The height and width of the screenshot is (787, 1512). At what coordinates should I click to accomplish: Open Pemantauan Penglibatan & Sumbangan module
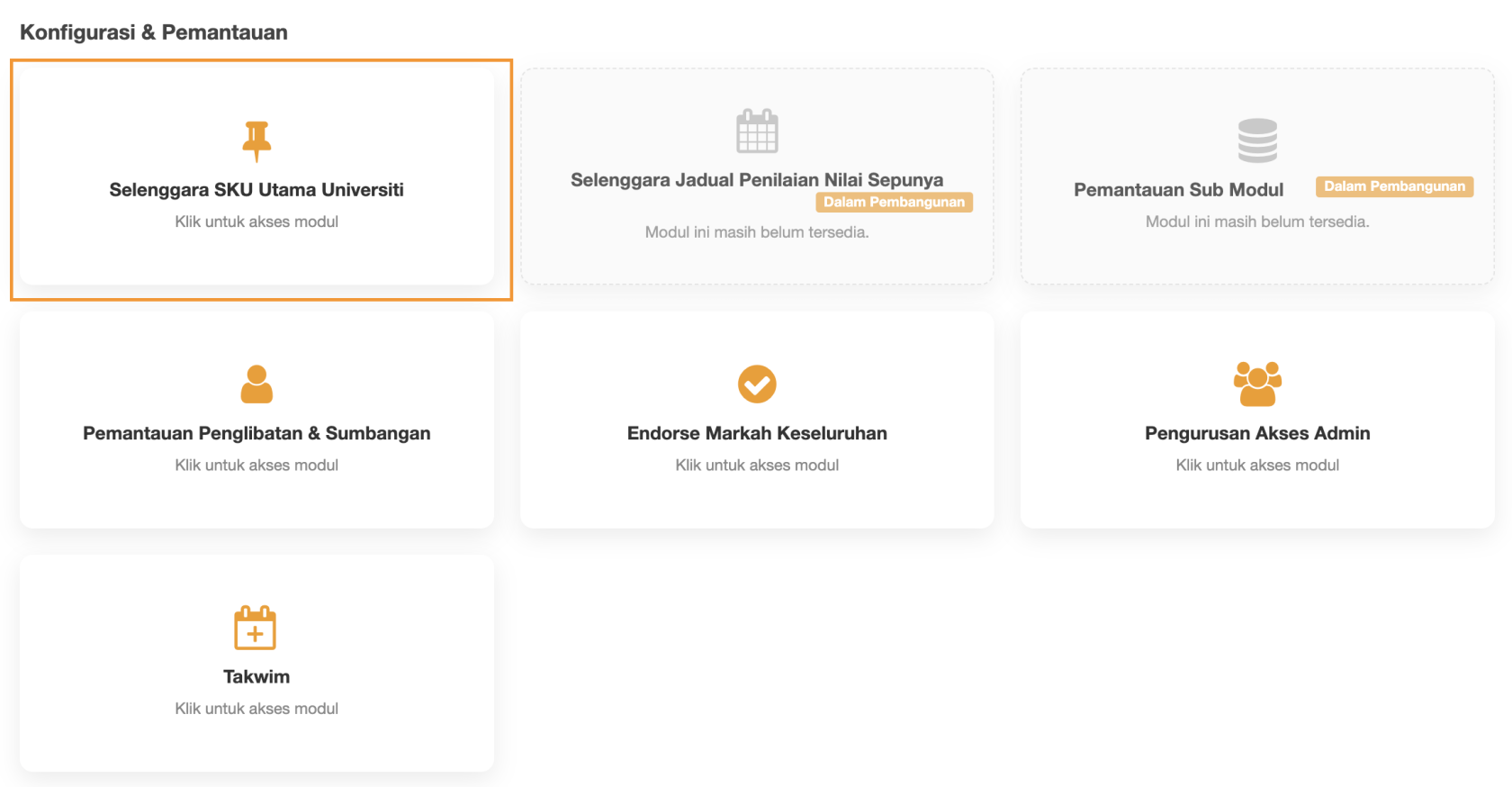[256, 433]
